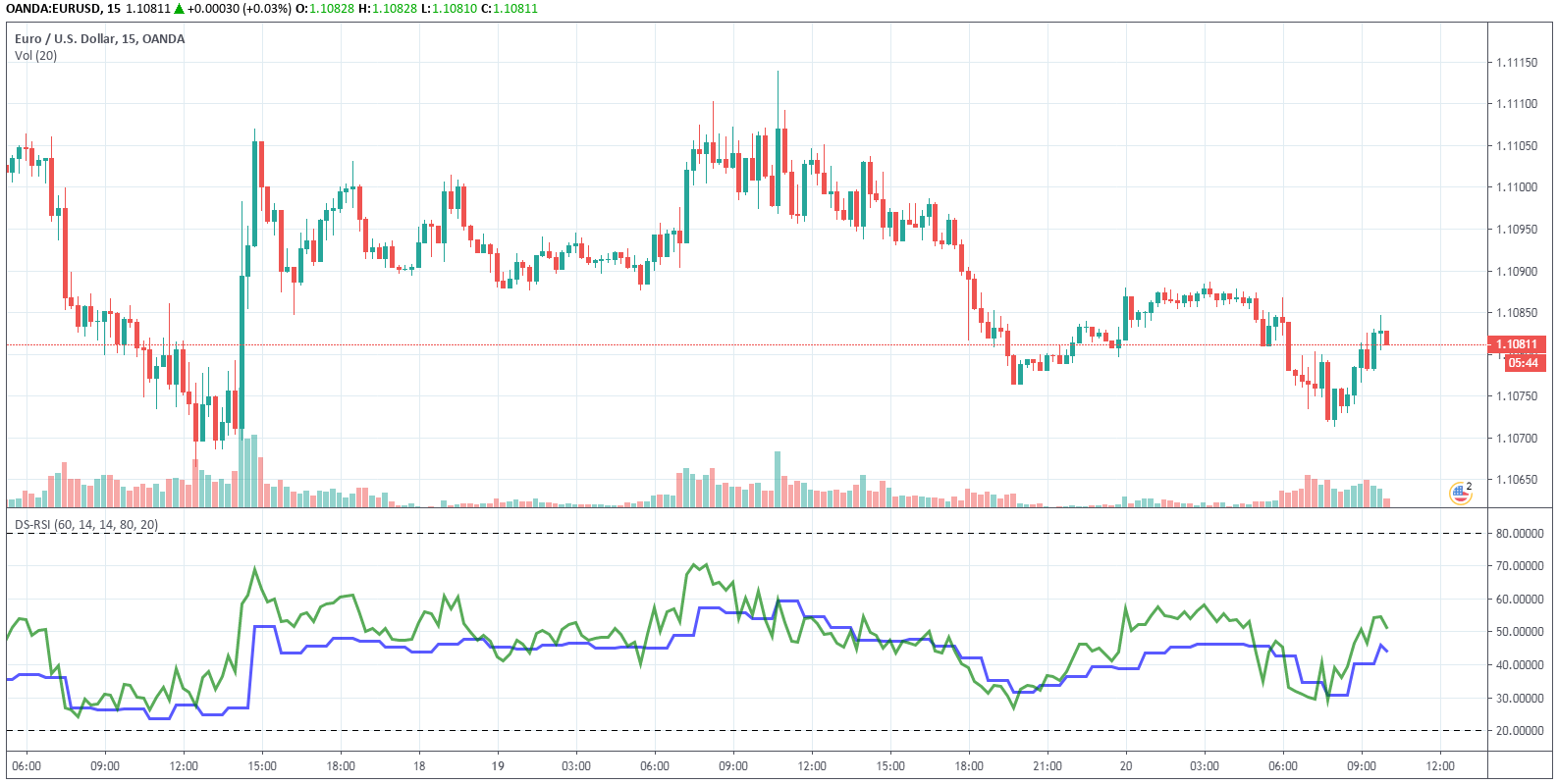Click the 05:44 bar countdown label

pyautogui.click(x=1523, y=363)
